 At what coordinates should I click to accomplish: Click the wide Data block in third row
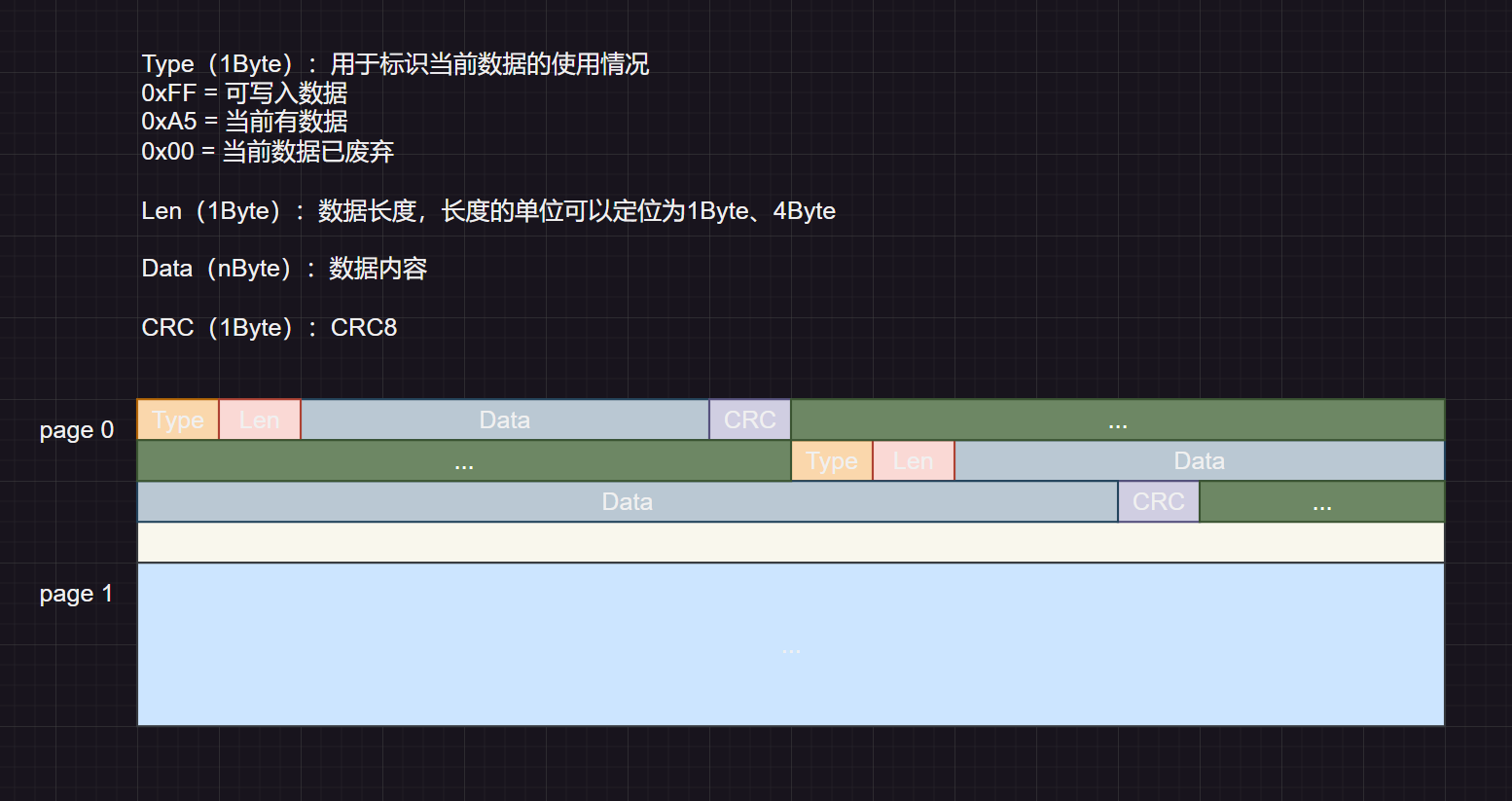click(x=627, y=502)
